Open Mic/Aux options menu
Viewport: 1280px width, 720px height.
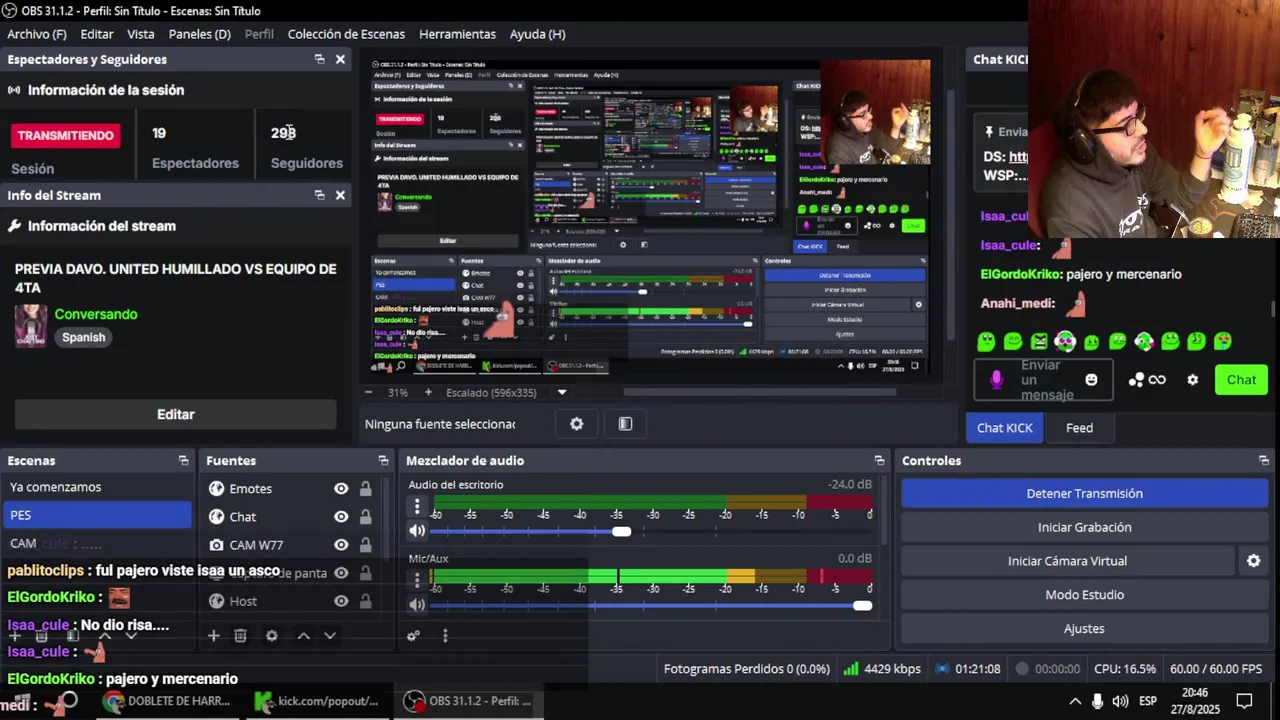coord(417,581)
